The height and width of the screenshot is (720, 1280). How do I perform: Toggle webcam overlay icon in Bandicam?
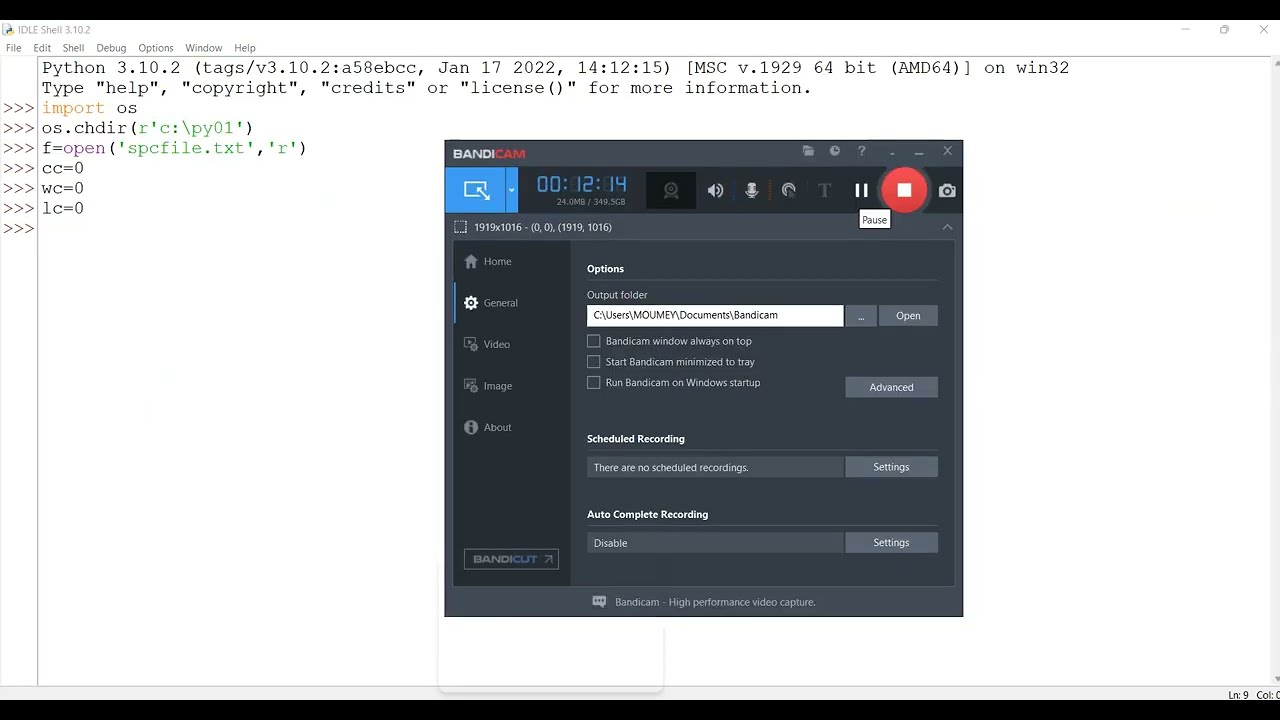click(x=671, y=190)
